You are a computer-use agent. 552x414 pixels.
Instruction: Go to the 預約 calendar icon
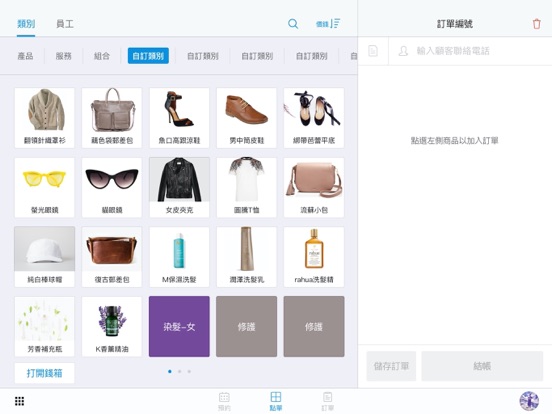(224, 401)
